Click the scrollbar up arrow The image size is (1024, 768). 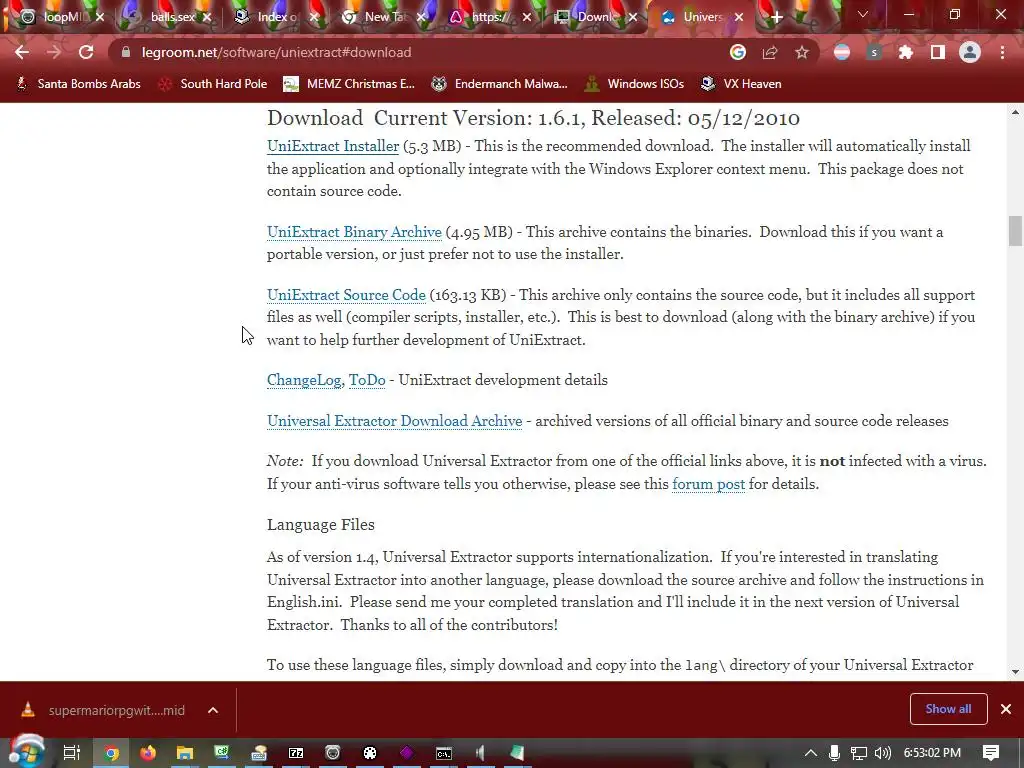point(1015,112)
